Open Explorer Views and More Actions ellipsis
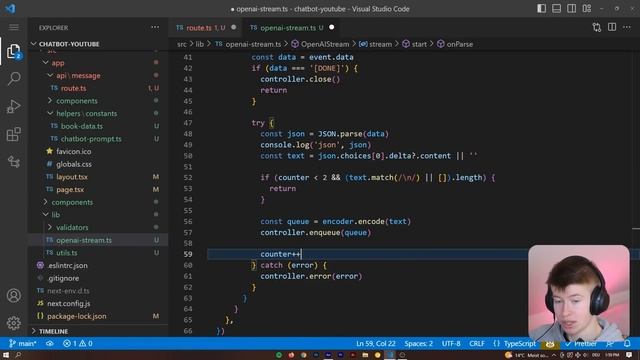The height and width of the screenshot is (360, 640). tap(155, 27)
